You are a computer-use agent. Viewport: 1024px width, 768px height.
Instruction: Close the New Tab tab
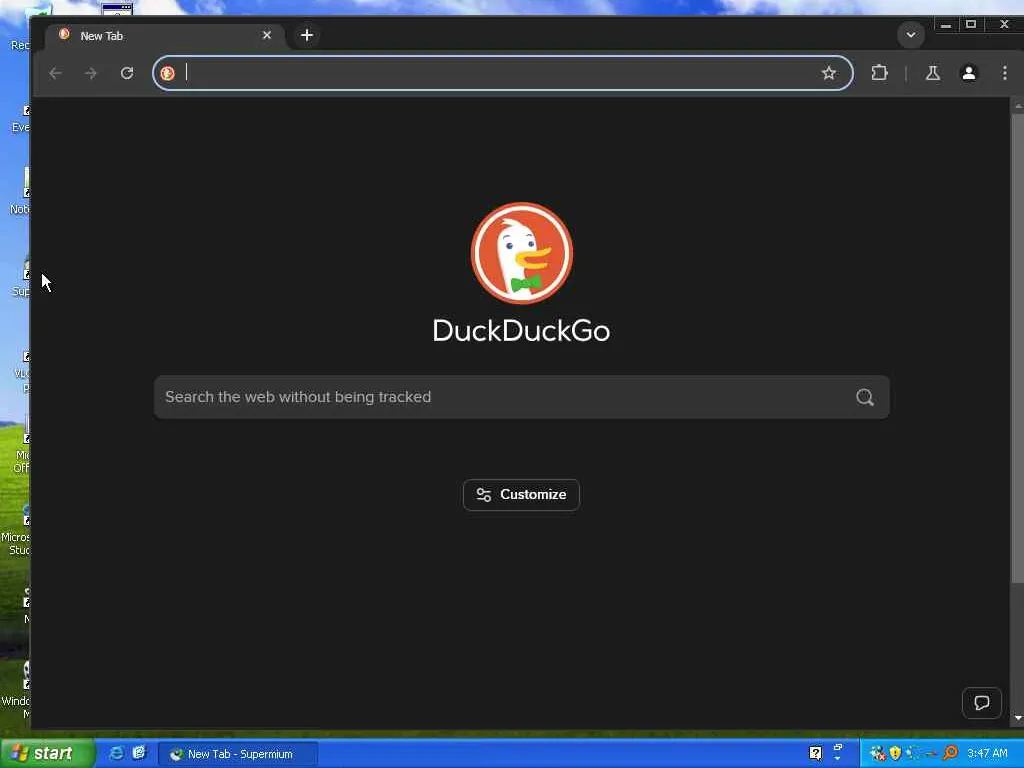[x=266, y=35]
